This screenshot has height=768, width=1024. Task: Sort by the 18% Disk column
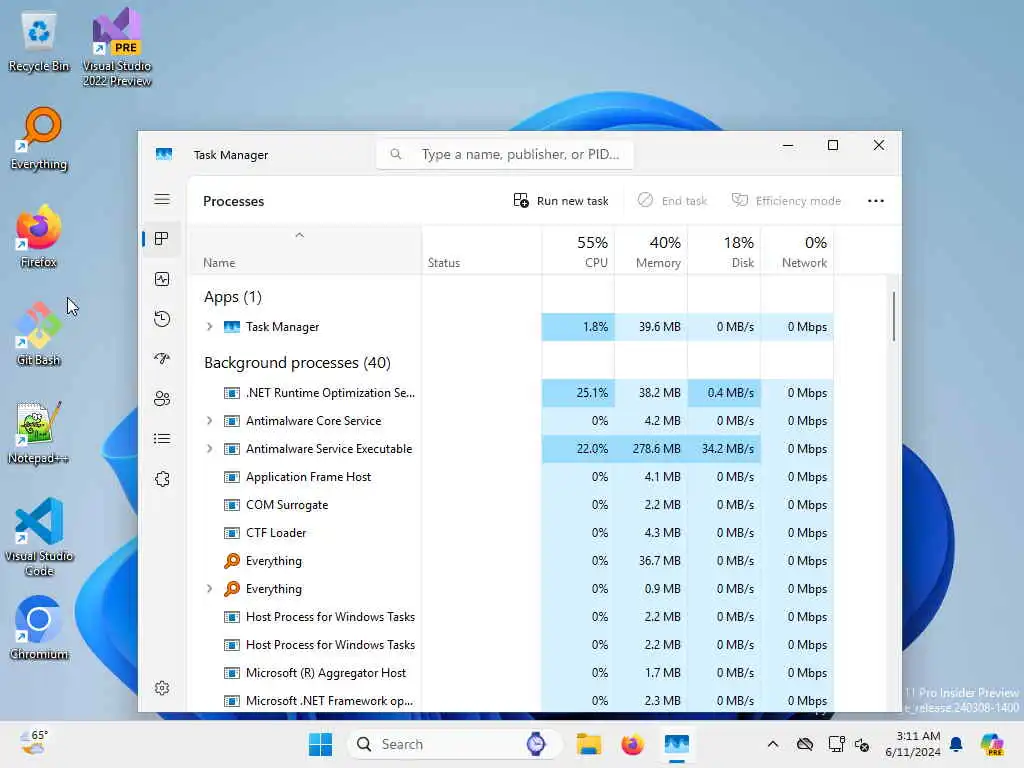724,251
